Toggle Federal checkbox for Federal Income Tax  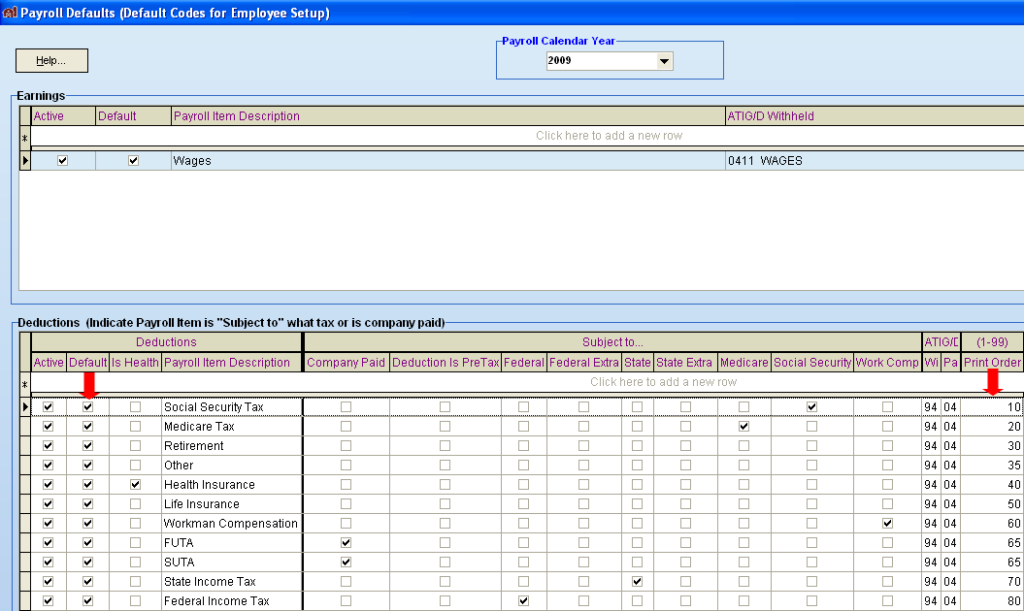click(x=523, y=600)
